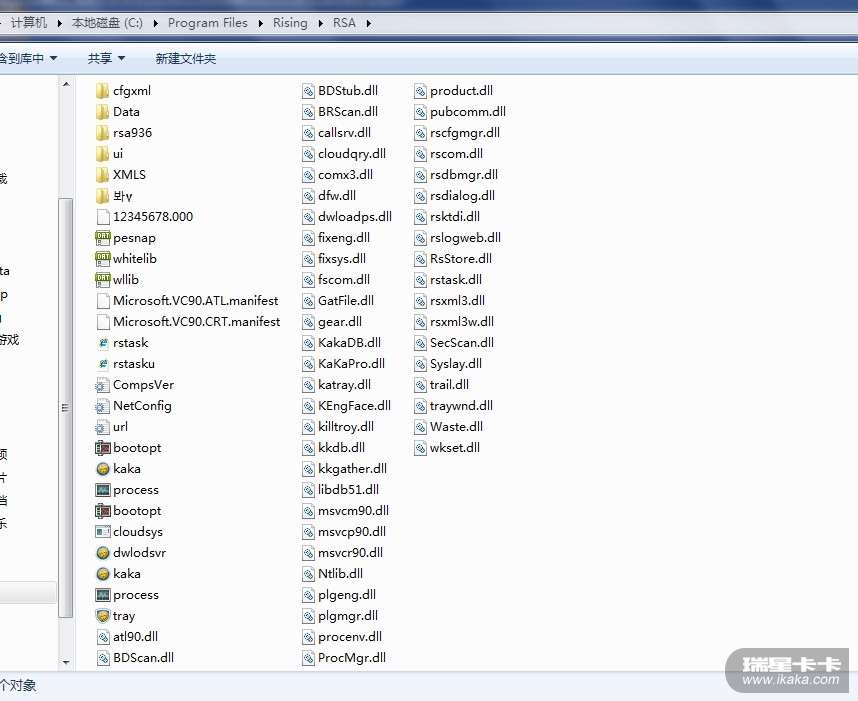
Task: Select the rstasku file icon
Action: tap(102, 364)
